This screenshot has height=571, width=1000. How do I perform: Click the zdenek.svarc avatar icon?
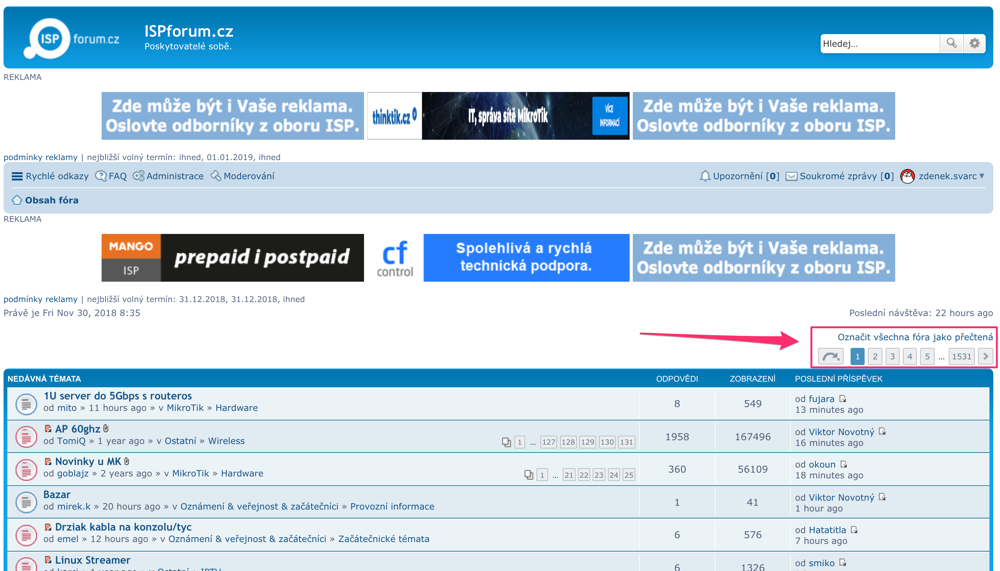[x=908, y=176]
